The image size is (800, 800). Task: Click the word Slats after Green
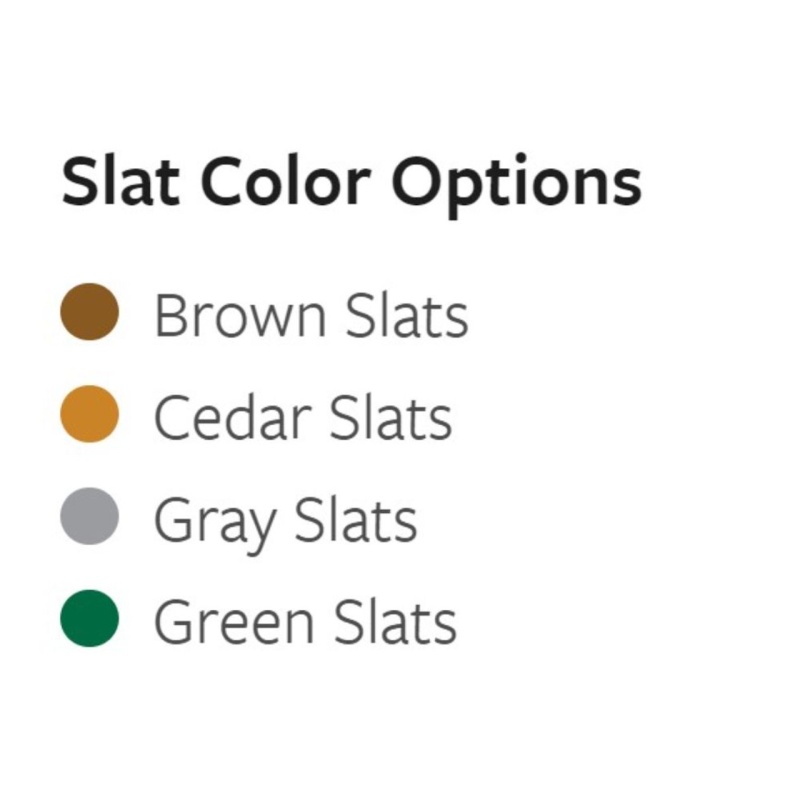[x=395, y=622]
